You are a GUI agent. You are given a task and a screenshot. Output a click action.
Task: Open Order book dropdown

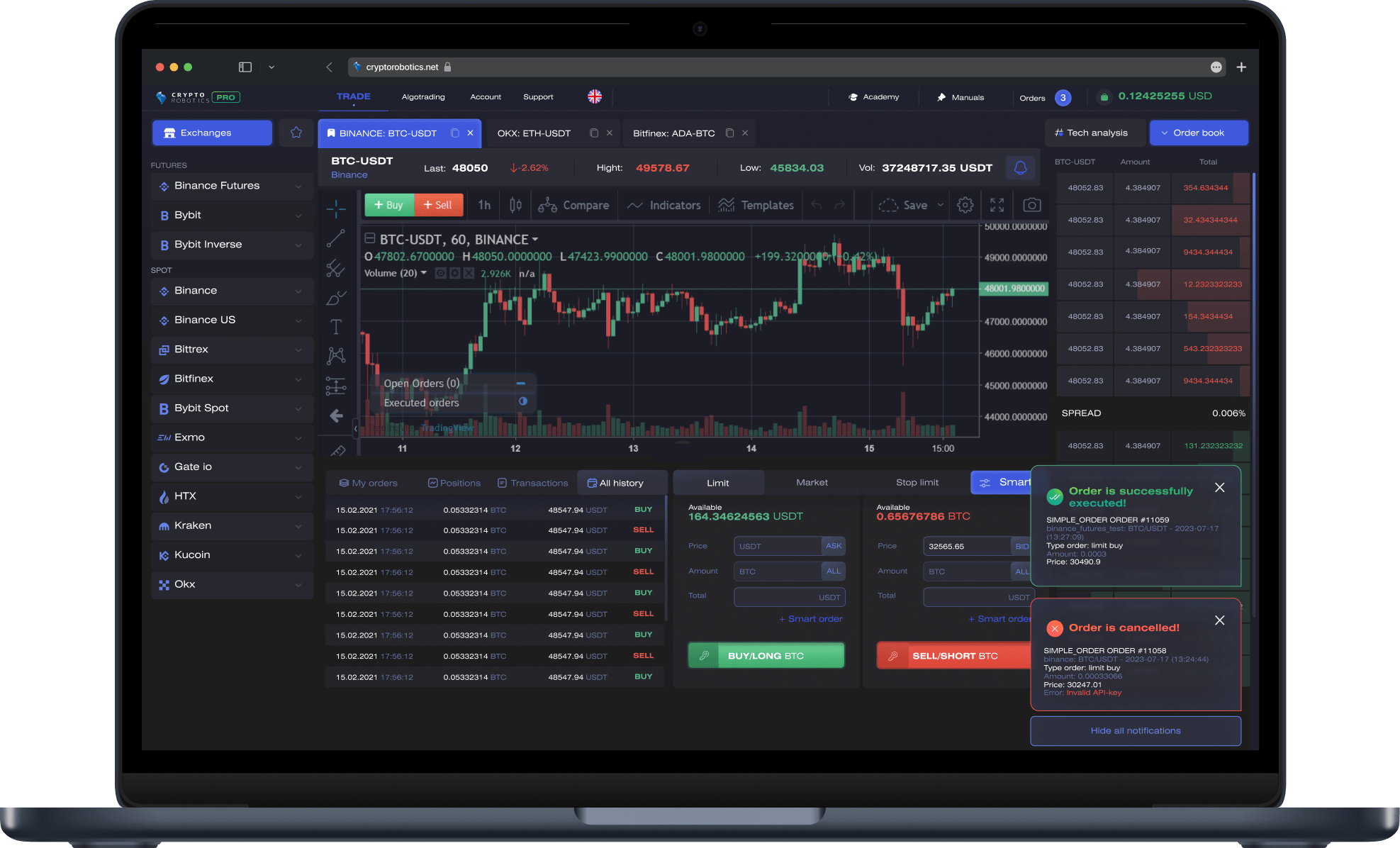[x=1199, y=133]
